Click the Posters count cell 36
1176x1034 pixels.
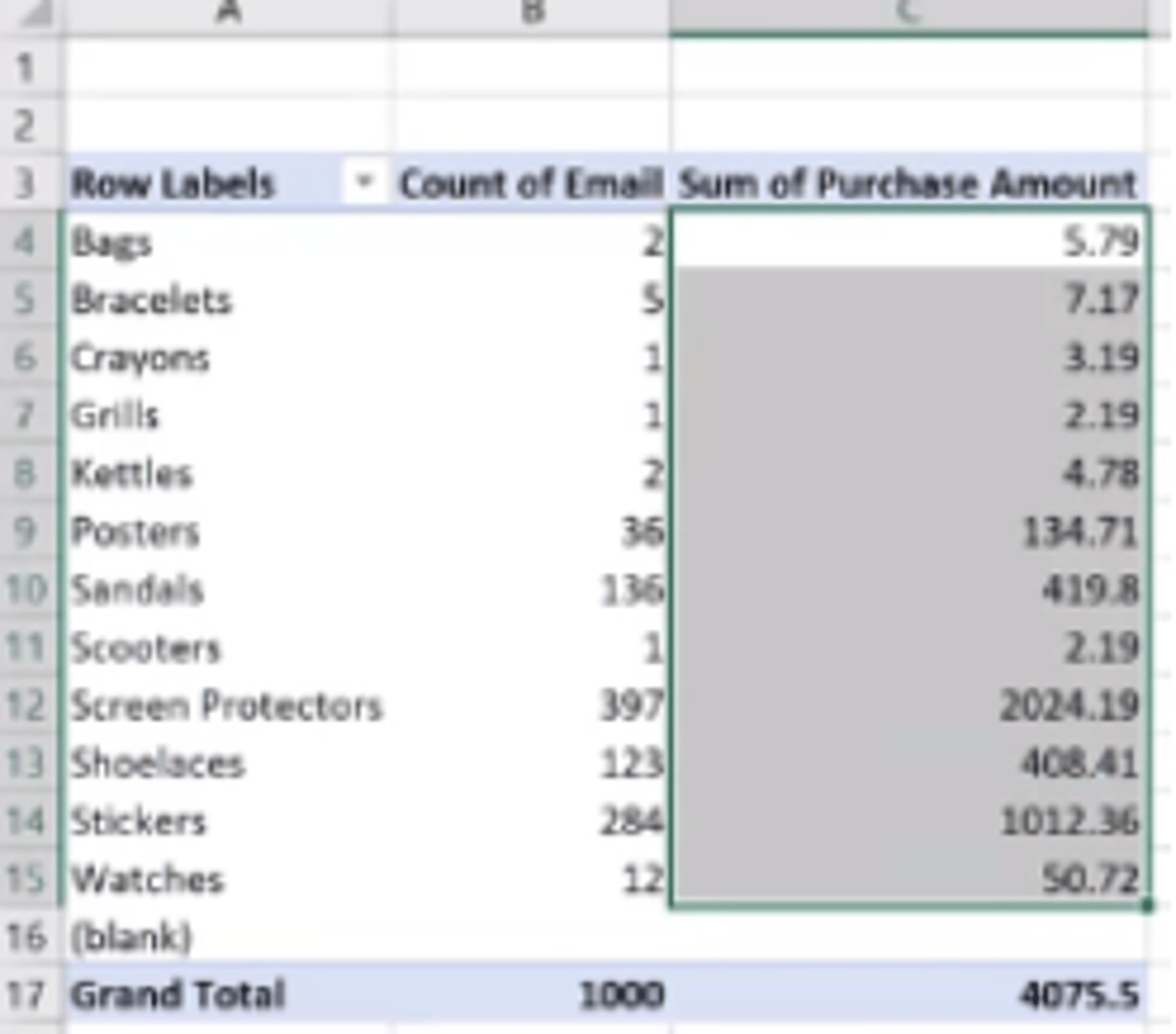click(642, 531)
